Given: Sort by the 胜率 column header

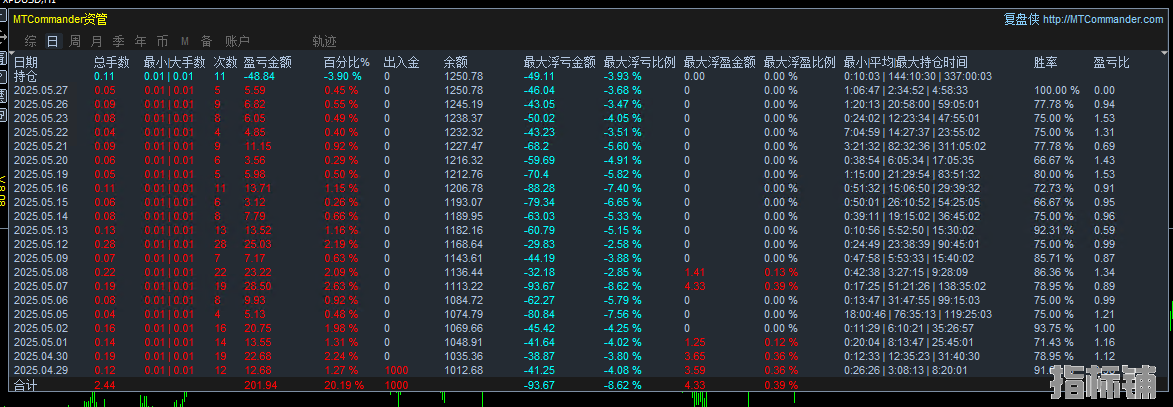Looking at the screenshot, I should [x=1045, y=62].
